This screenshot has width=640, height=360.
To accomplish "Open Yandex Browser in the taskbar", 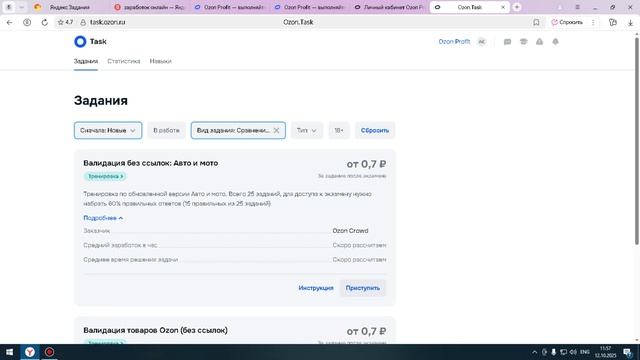I will click(30, 352).
